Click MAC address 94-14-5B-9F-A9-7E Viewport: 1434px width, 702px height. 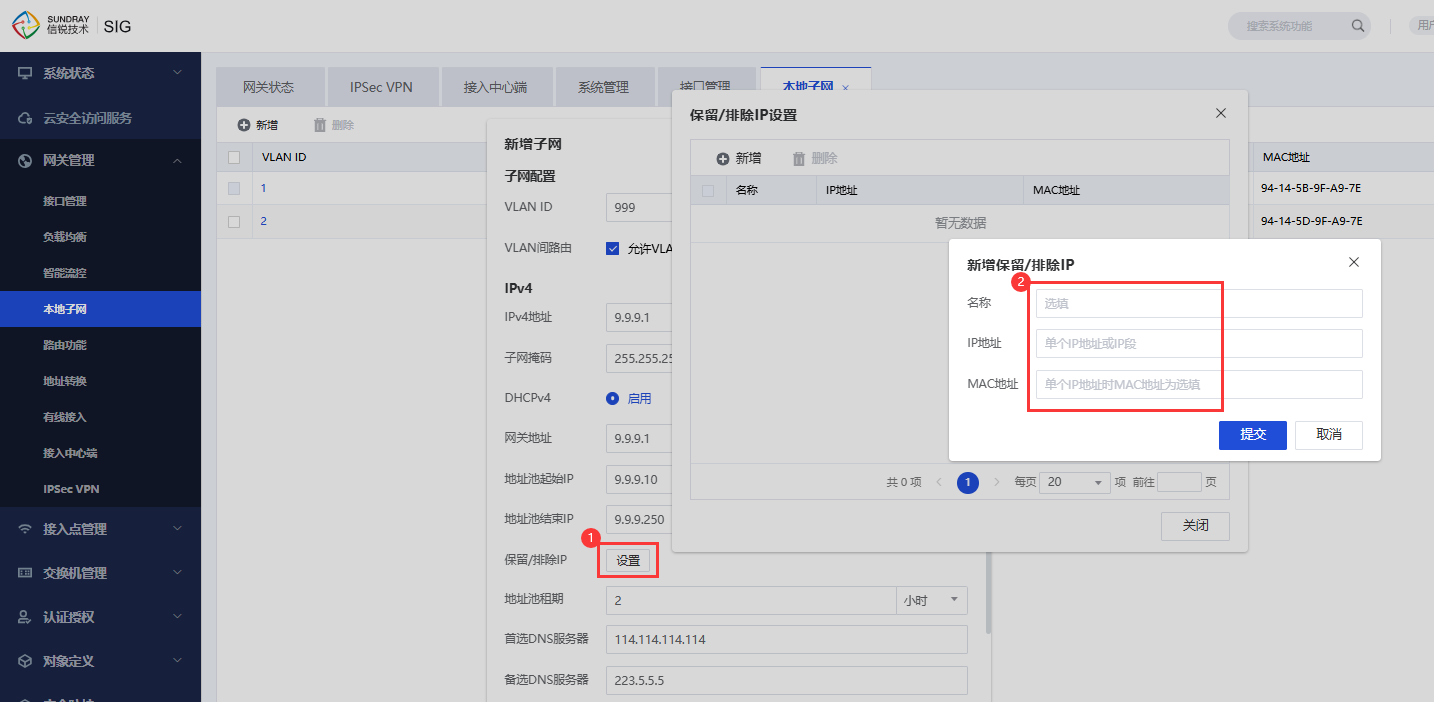pyautogui.click(x=1311, y=188)
